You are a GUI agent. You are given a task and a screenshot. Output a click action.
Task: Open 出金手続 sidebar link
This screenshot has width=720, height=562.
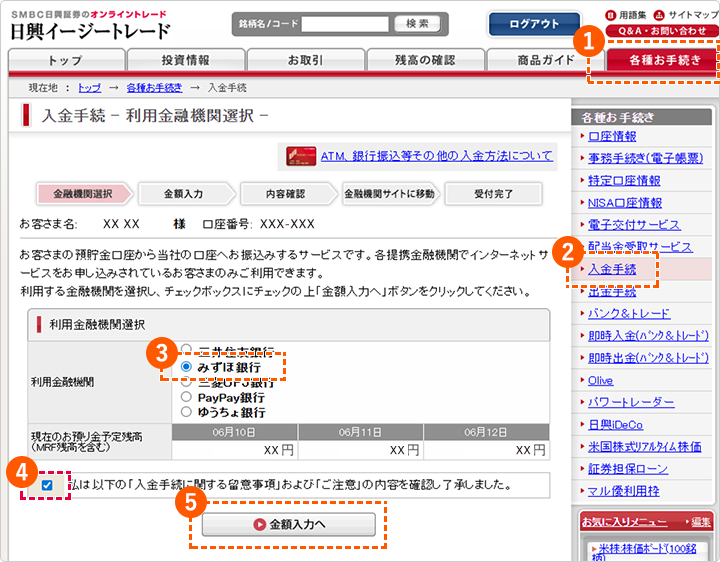pyautogui.click(x=612, y=292)
